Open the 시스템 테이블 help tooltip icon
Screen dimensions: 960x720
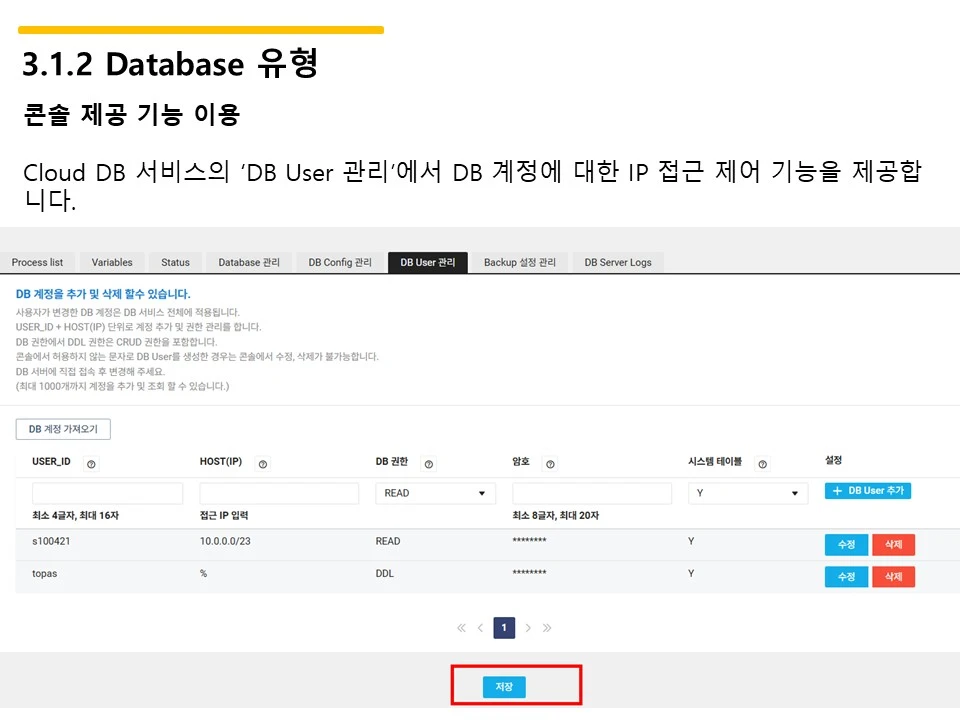tap(762, 463)
